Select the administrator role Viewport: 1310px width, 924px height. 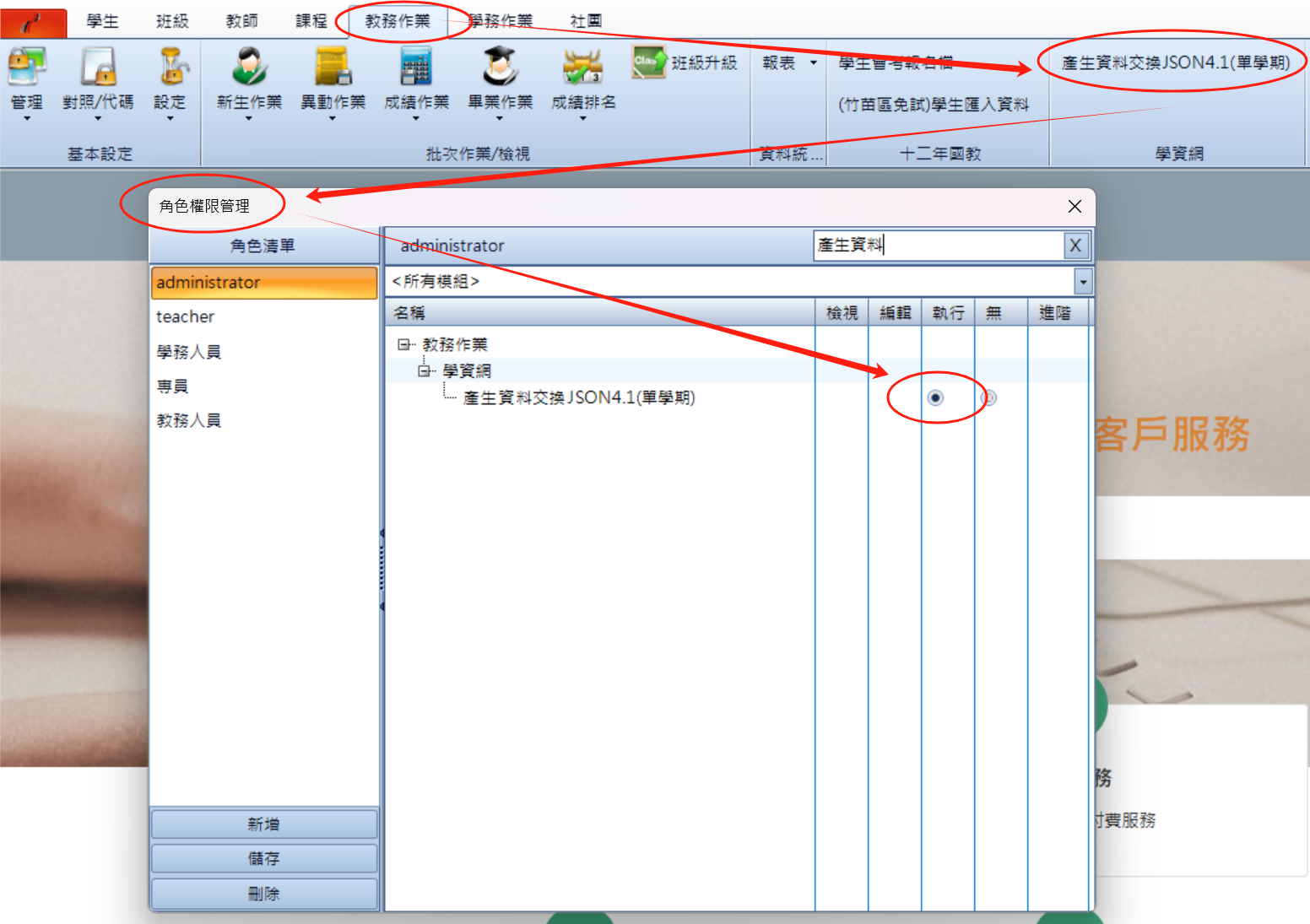264,283
